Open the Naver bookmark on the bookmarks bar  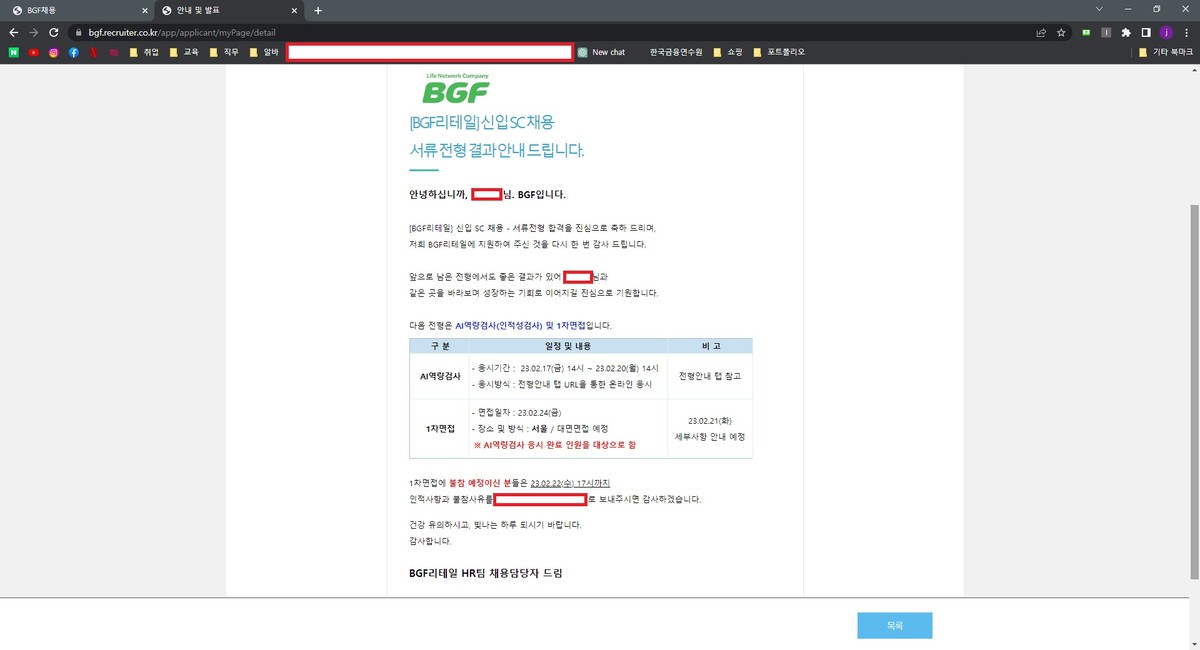pos(14,52)
